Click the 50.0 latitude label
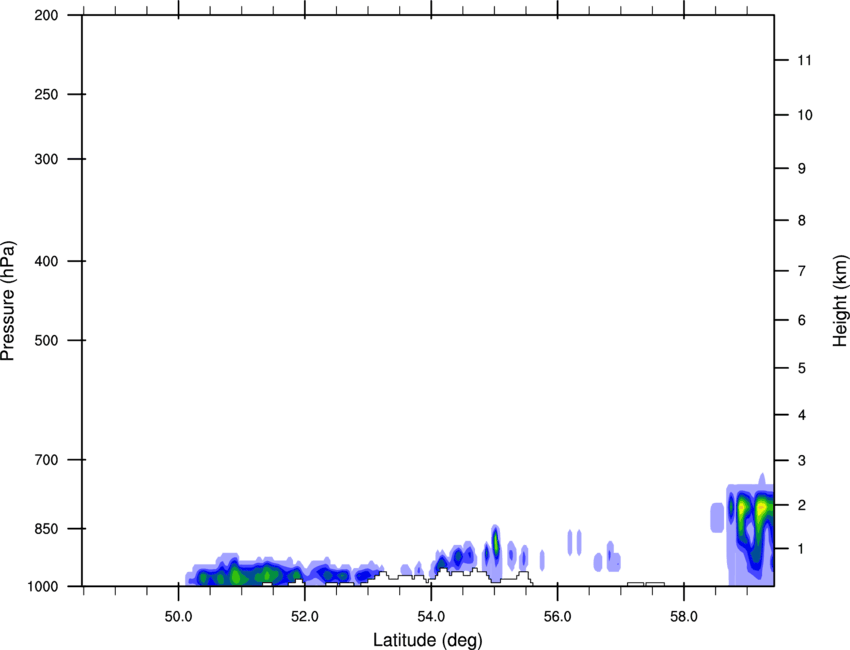 178,616
